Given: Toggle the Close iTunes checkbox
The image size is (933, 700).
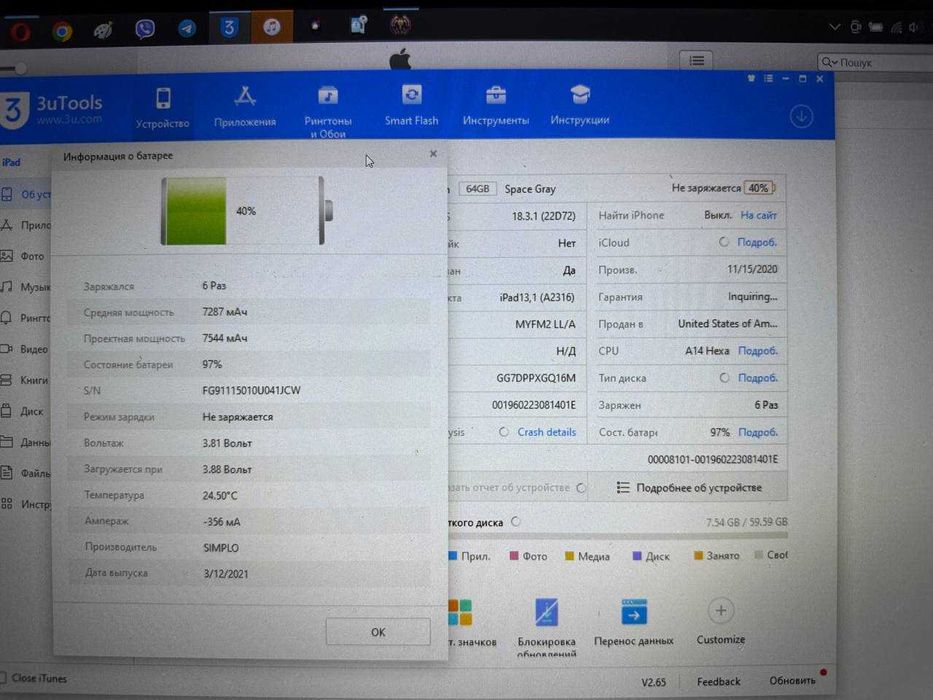Looking at the screenshot, I should click(x=4, y=678).
